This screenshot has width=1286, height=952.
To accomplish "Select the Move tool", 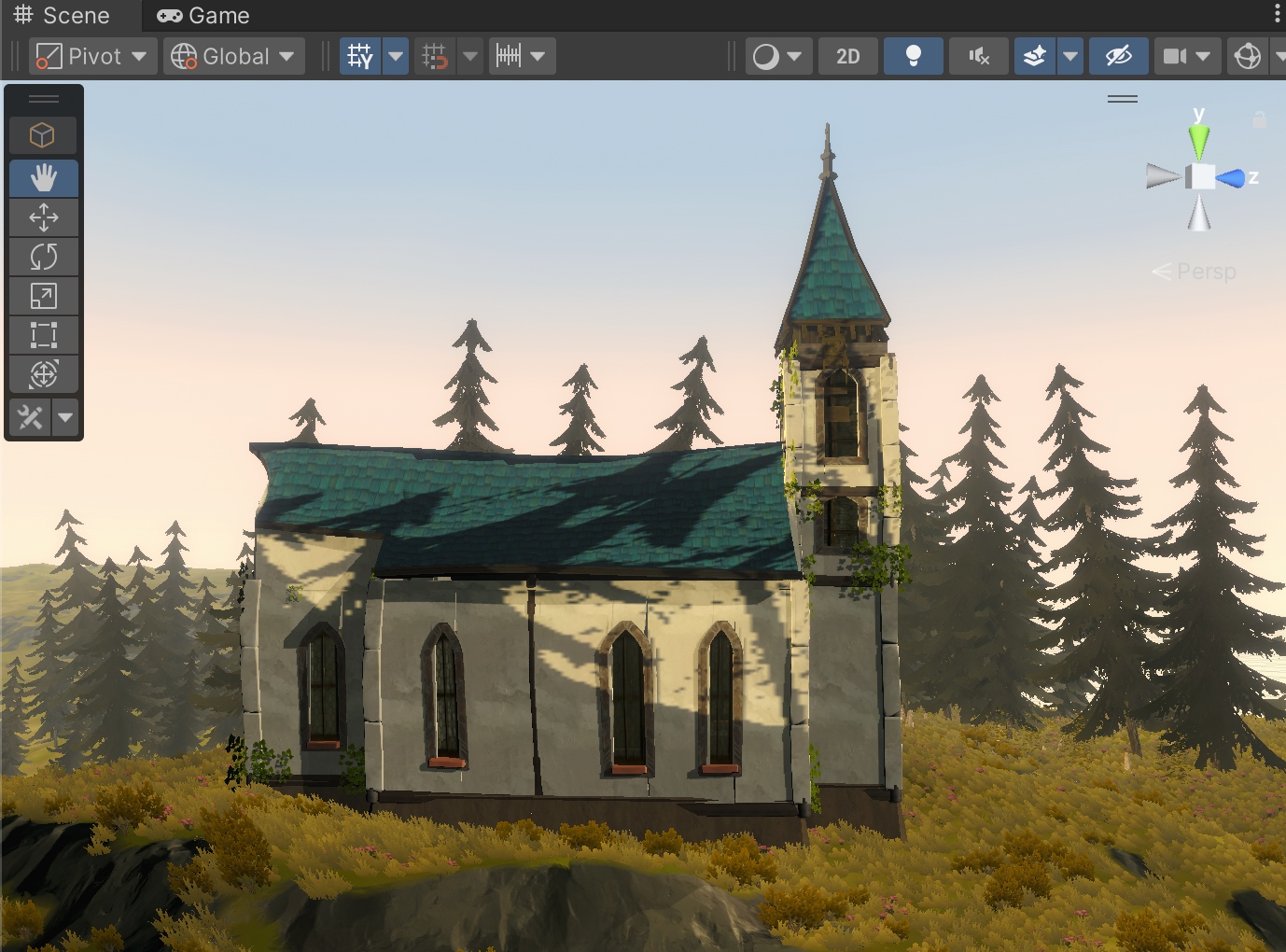I will 43,217.
